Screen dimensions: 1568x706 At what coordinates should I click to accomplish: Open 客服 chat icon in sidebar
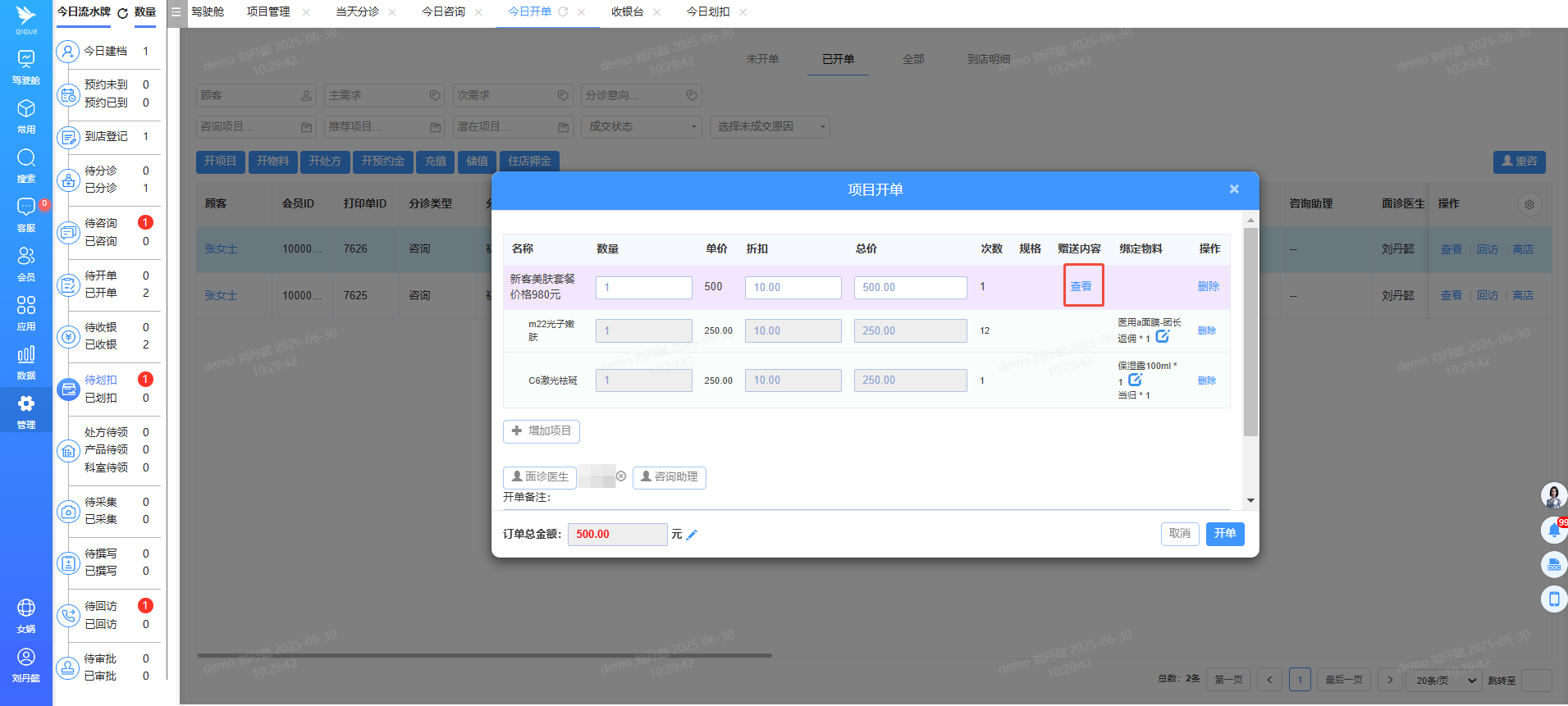tap(26, 213)
